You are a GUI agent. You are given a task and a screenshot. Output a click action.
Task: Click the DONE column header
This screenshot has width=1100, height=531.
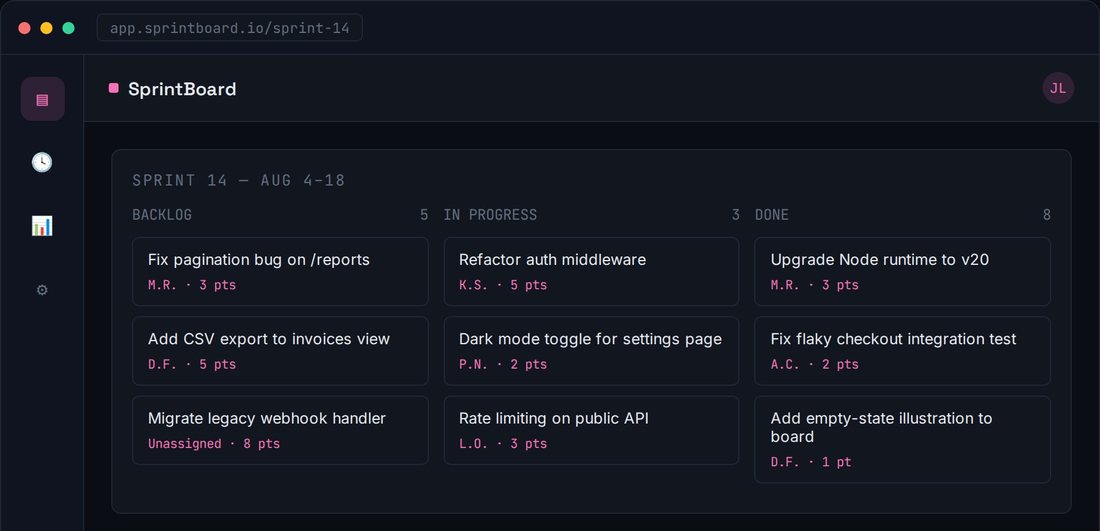tap(772, 215)
